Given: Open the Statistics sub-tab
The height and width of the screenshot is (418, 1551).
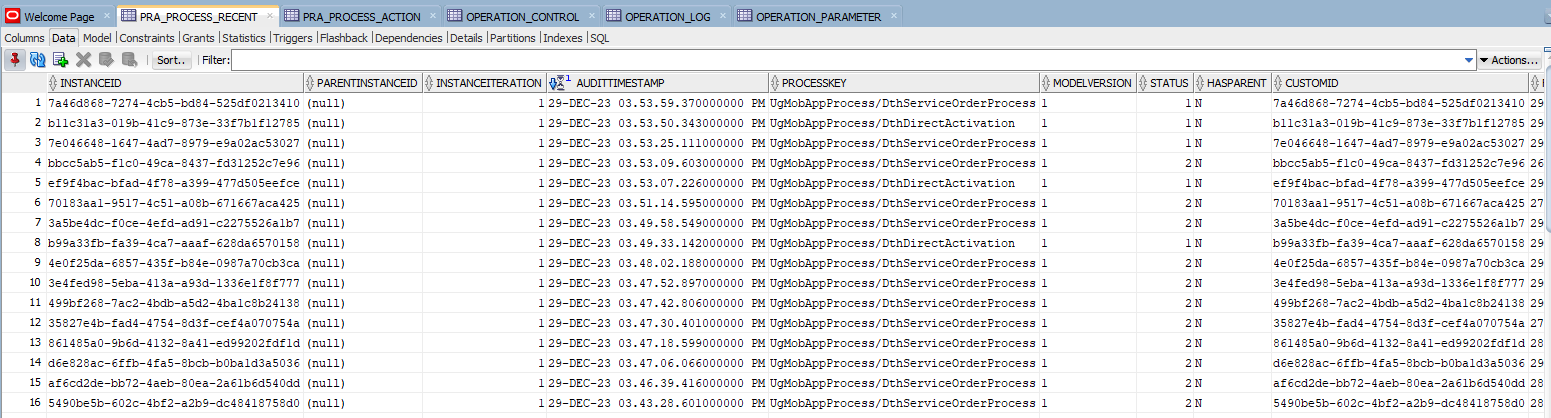Looking at the screenshot, I should tap(244, 38).
